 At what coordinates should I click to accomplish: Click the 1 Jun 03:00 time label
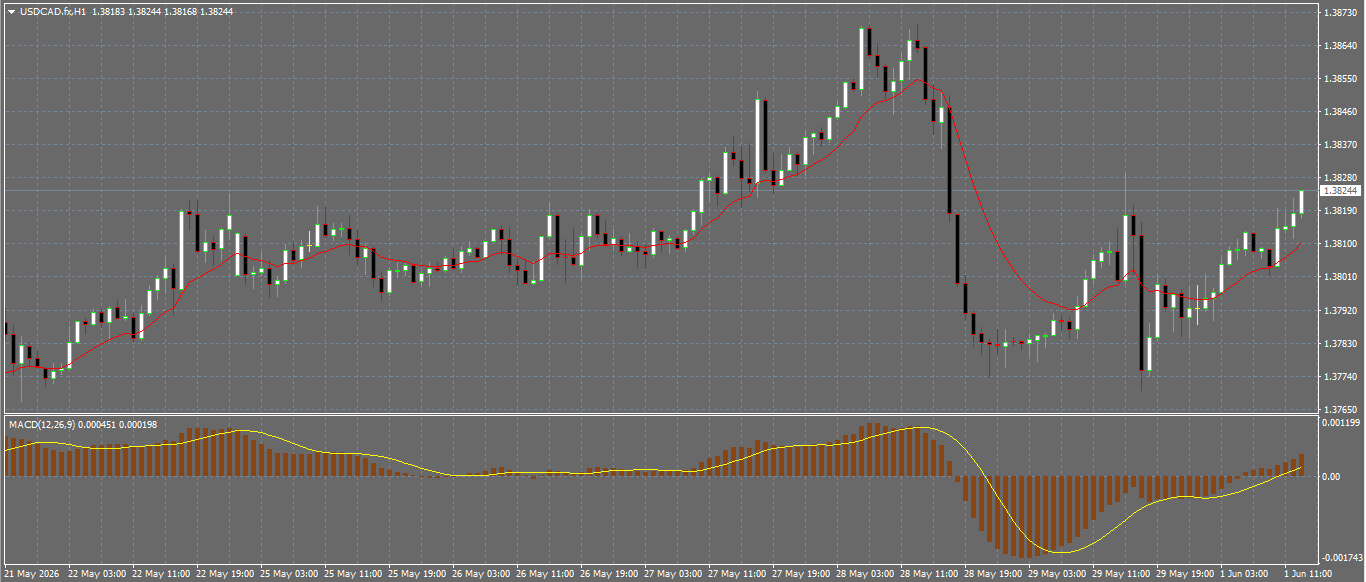click(x=1244, y=574)
